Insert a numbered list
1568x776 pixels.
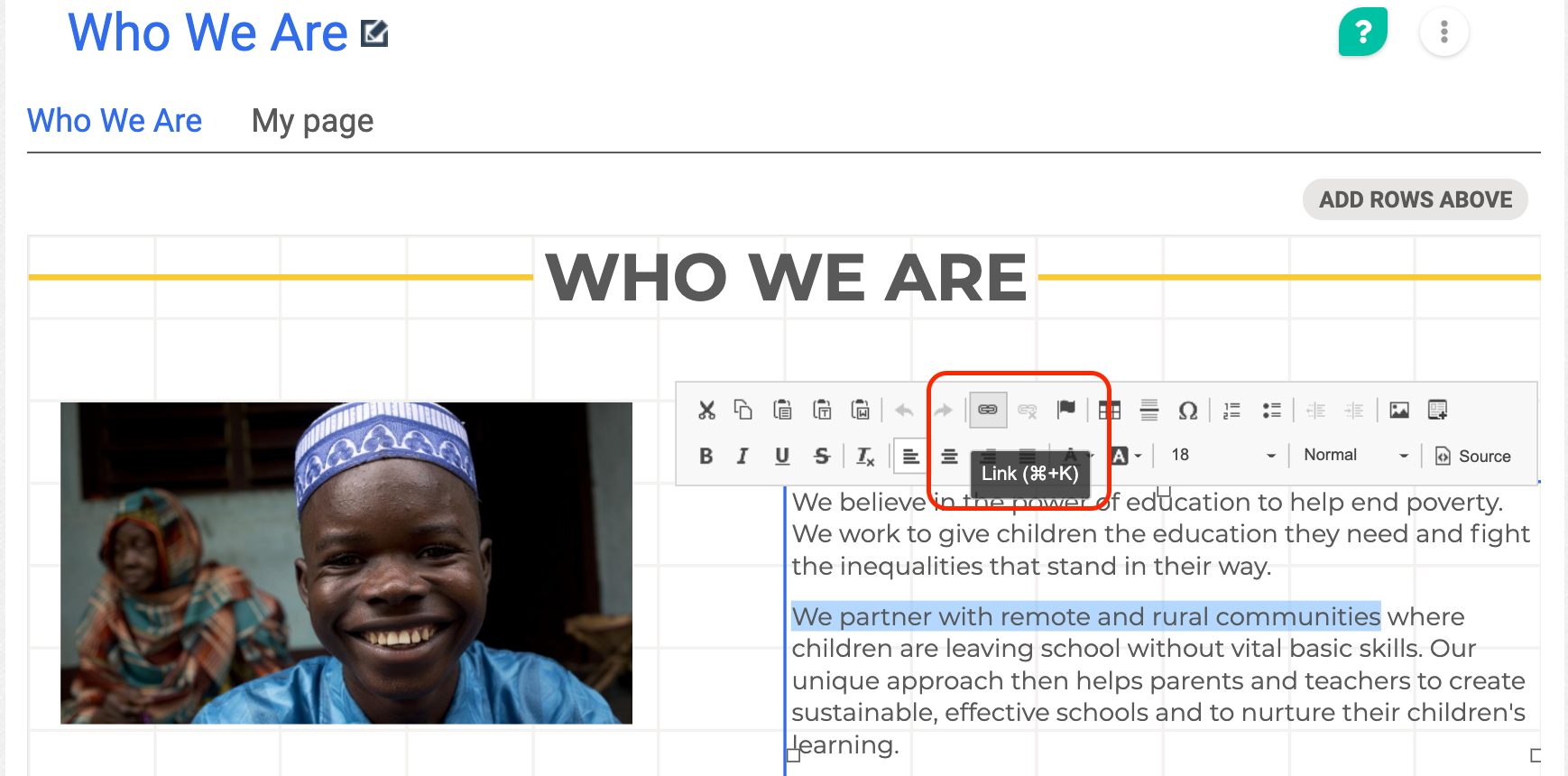[x=1231, y=411]
